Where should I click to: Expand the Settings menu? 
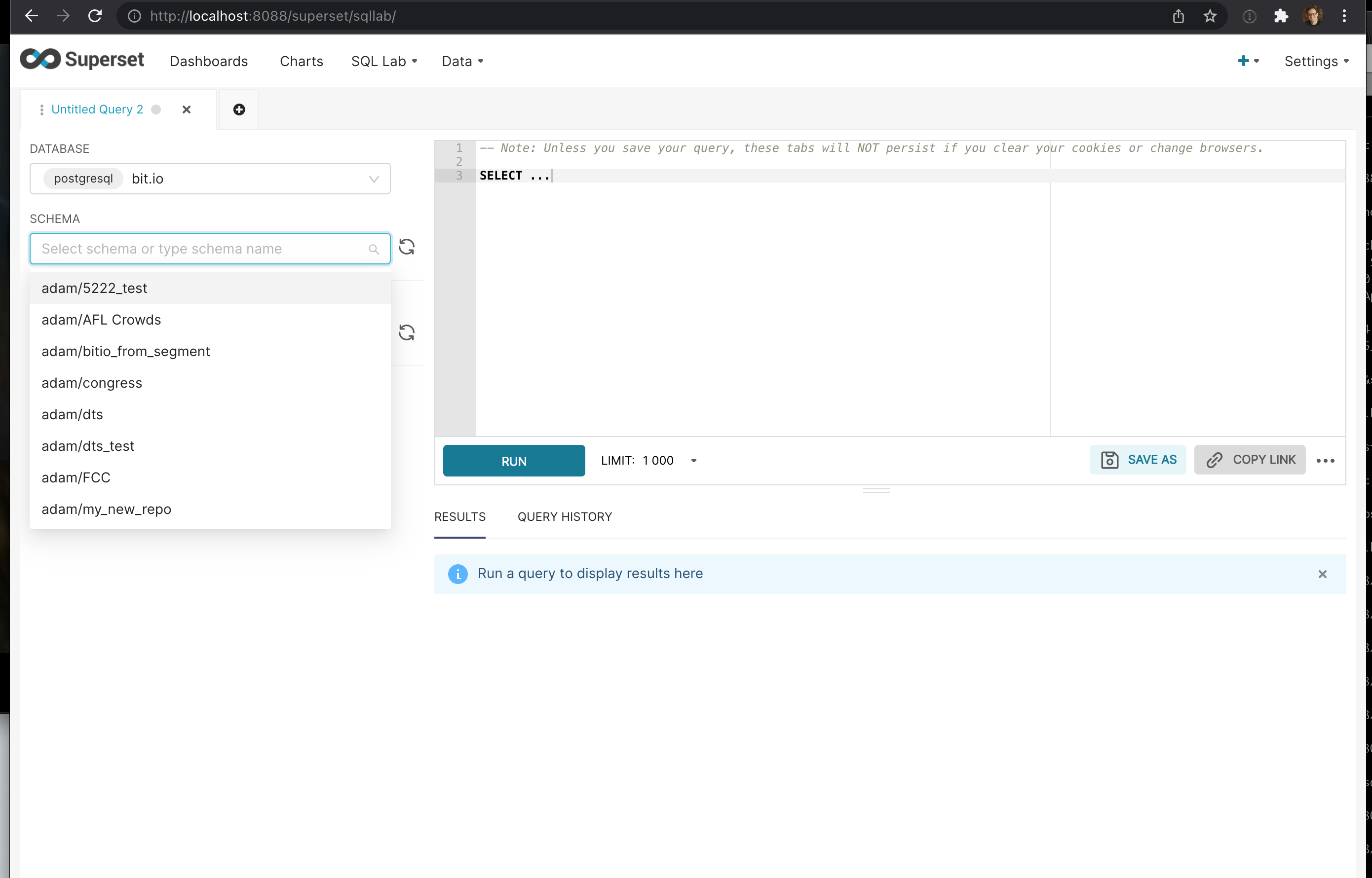coord(1316,61)
